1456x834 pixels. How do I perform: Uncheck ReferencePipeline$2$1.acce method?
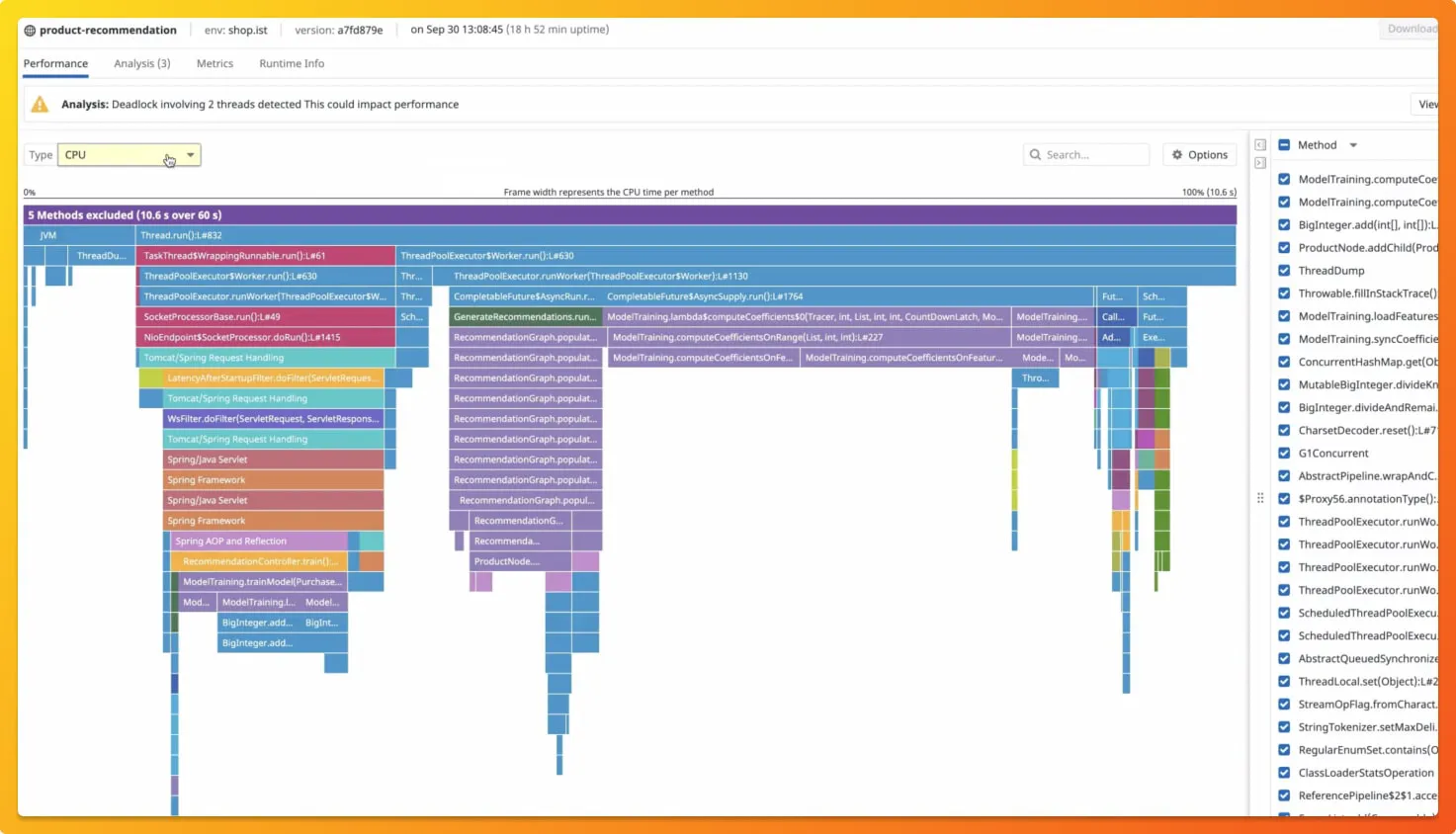click(x=1284, y=795)
